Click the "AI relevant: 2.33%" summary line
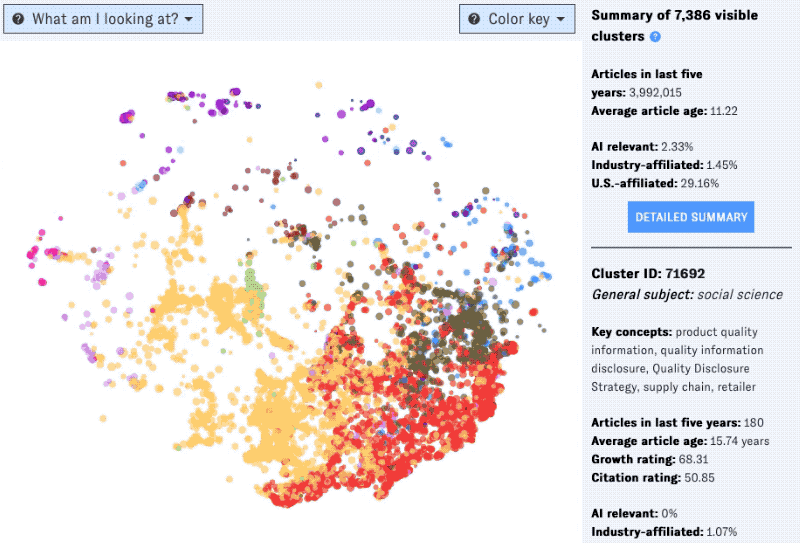Image resolution: width=800 pixels, height=543 pixels. [642, 147]
